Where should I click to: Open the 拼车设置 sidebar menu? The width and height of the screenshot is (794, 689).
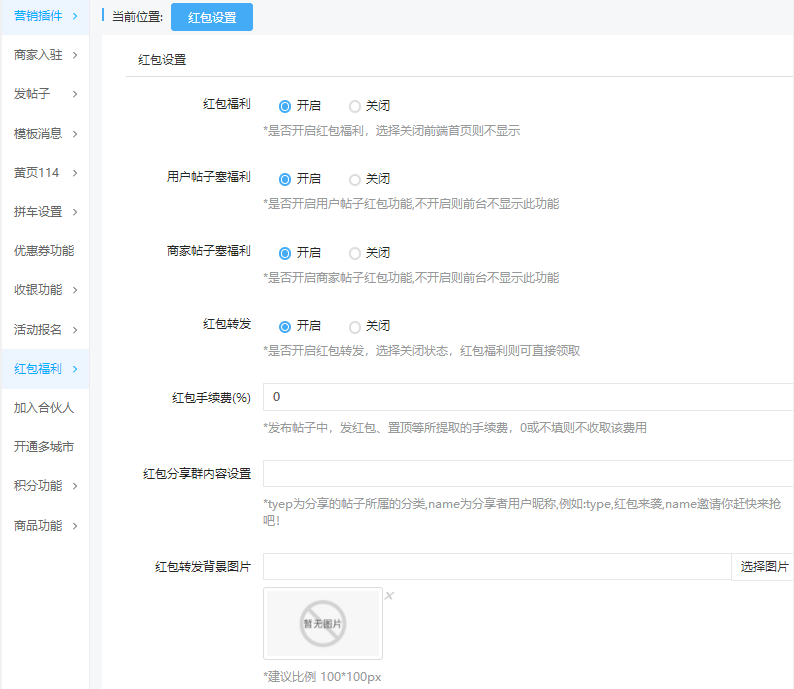click(46, 212)
